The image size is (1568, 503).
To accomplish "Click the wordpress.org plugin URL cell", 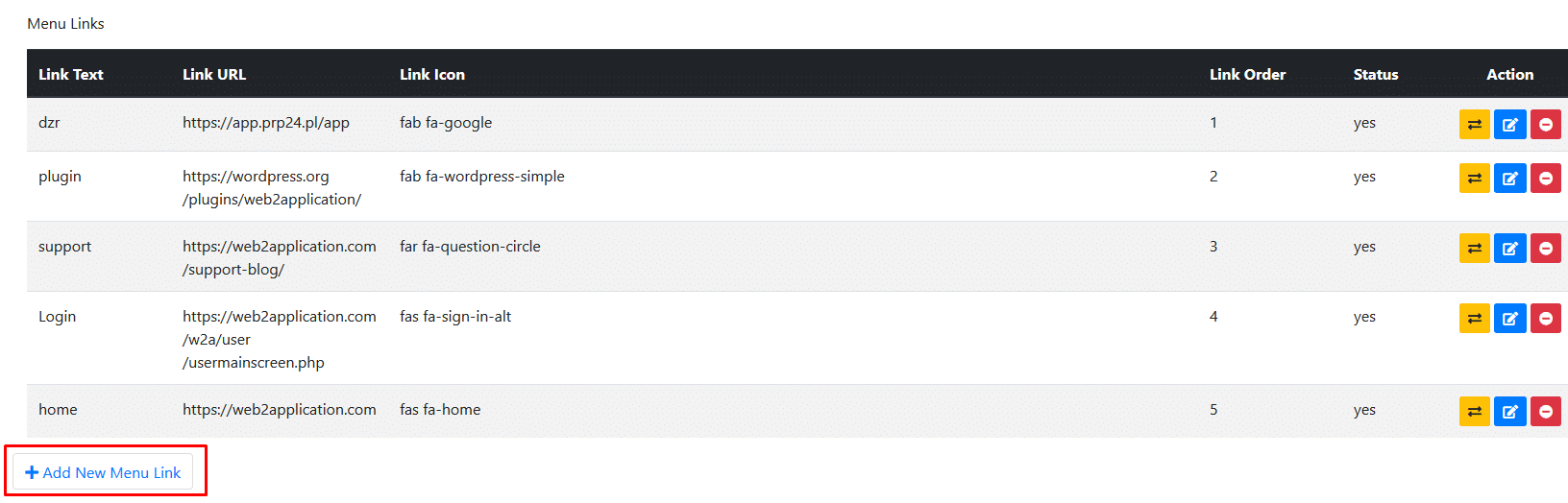I will point(272,187).
